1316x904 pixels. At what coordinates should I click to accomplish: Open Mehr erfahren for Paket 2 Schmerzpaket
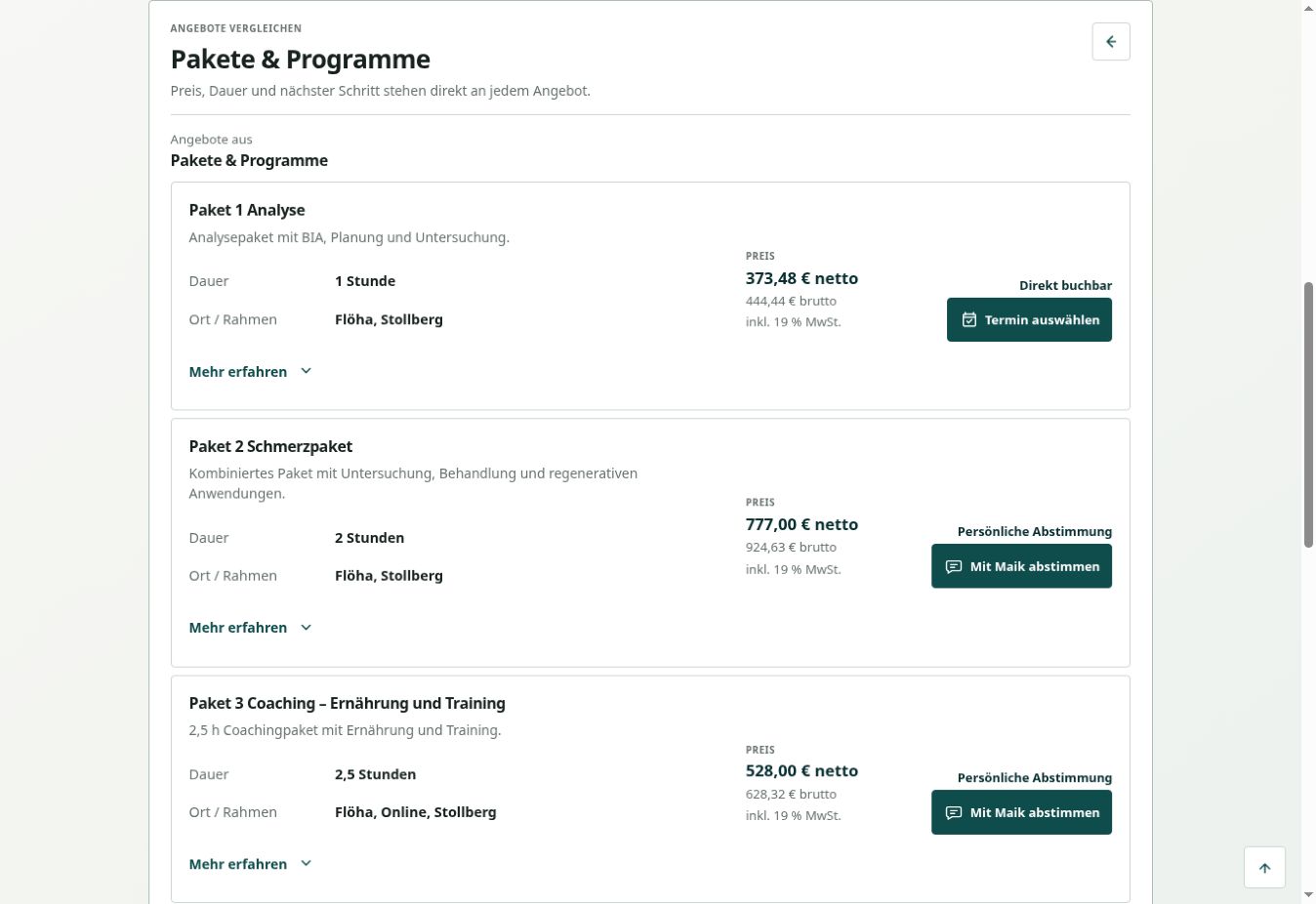[250, 628]
